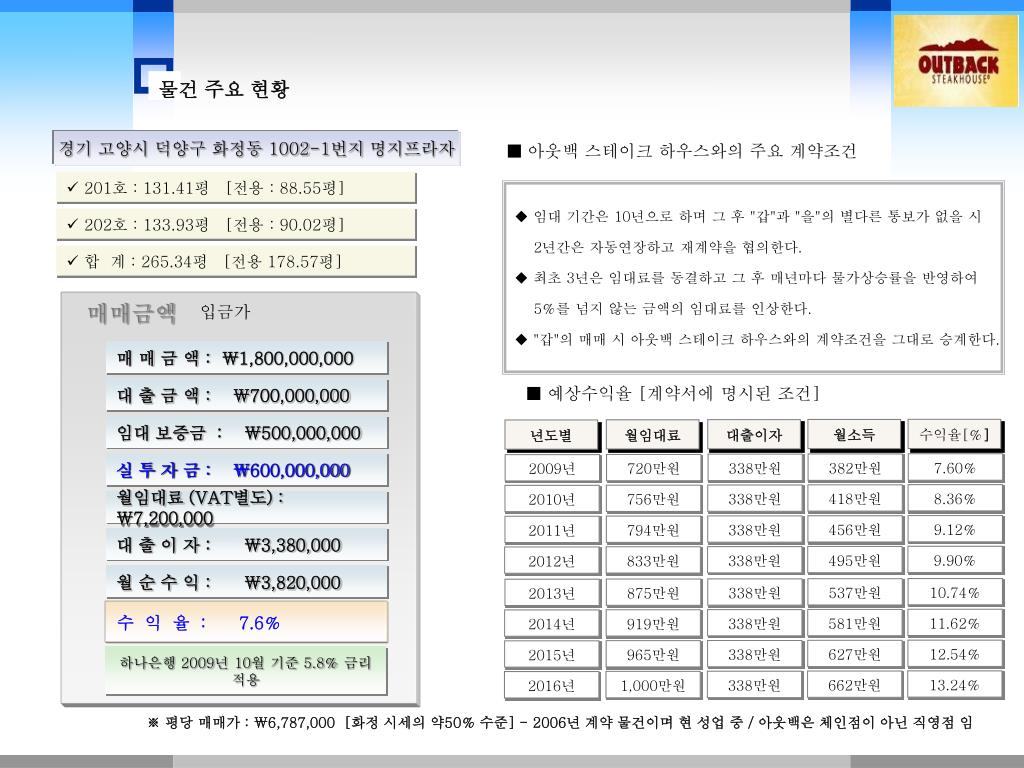Select the '756만원' rent cell
The height and width of the screenshot is (768, 1024).
pyautogui.click(x=653, y=499)
